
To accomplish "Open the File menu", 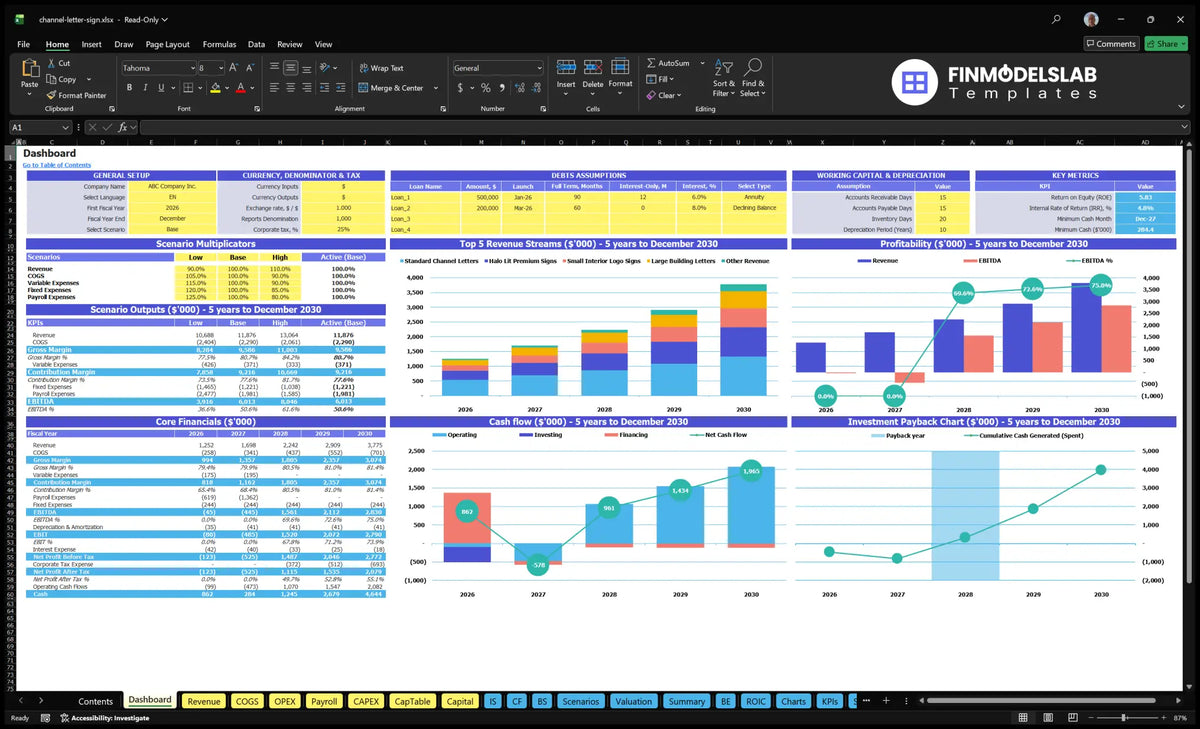I will (x=24, y=44).
